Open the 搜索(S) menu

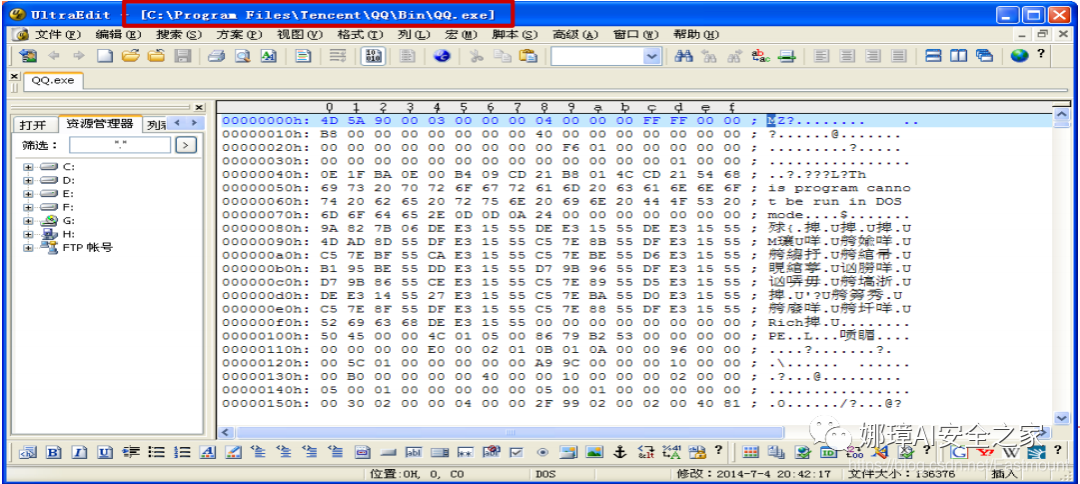click(178, 34)
